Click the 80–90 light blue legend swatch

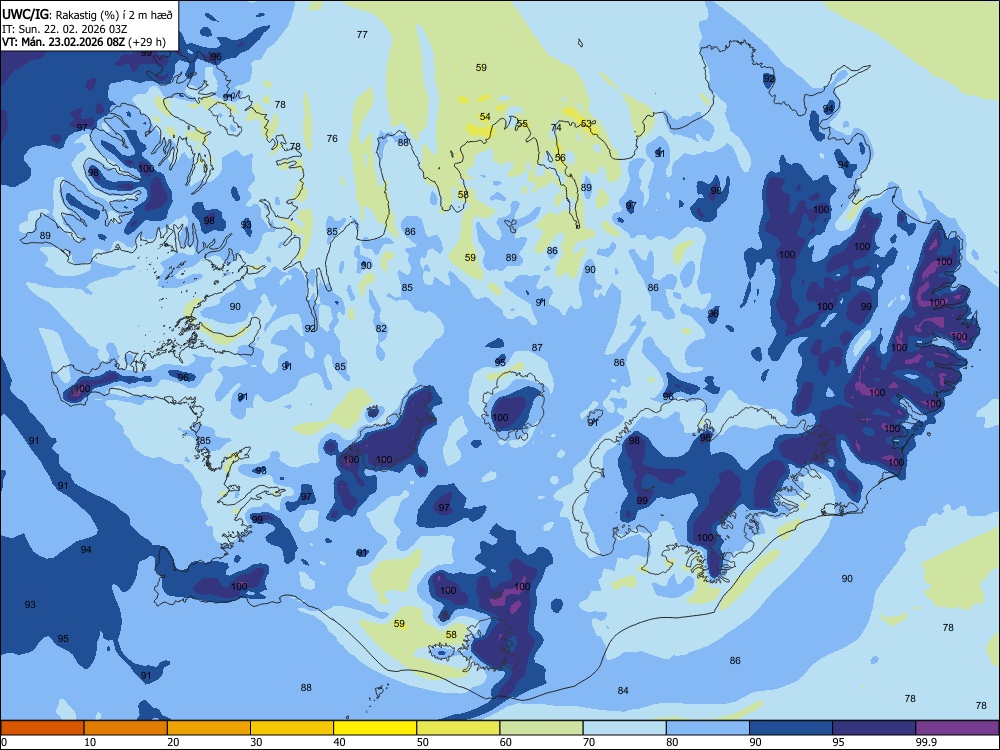(708, 728)
